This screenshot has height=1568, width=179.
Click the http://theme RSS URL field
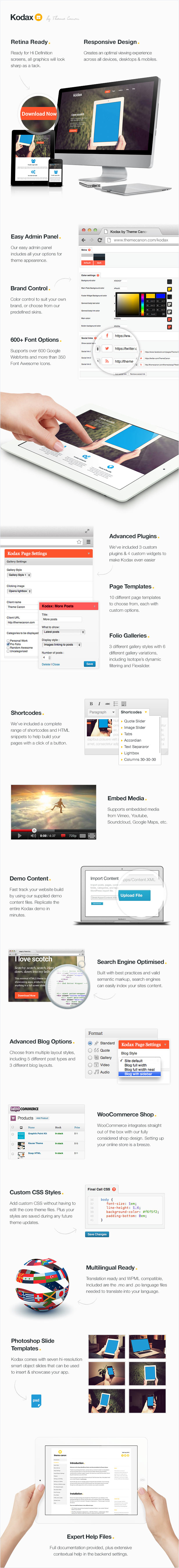pyautogui.click(x=125, y=361)
